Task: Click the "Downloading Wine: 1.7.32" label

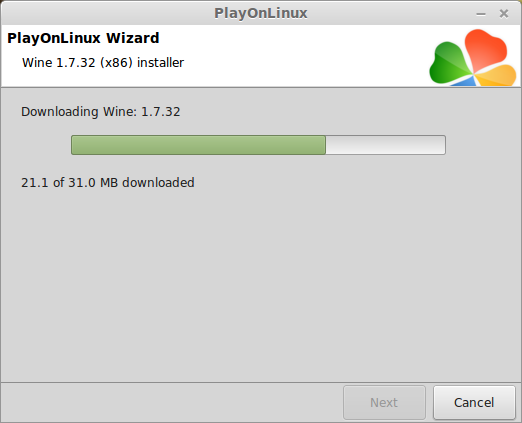Action: point(101,112)
